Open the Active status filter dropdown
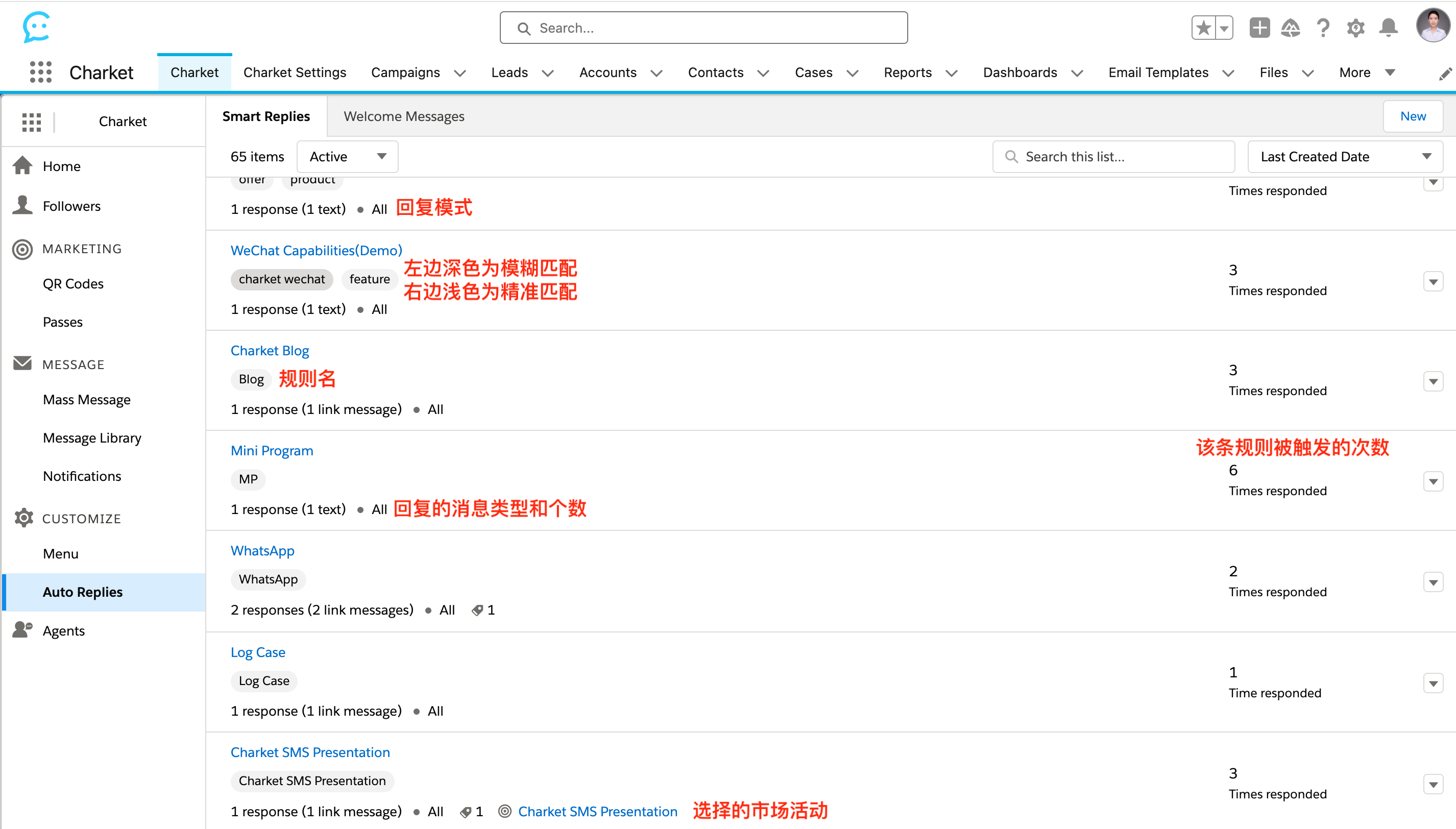The width and height of the screenshot is (1456, 829). pos(347,157)
